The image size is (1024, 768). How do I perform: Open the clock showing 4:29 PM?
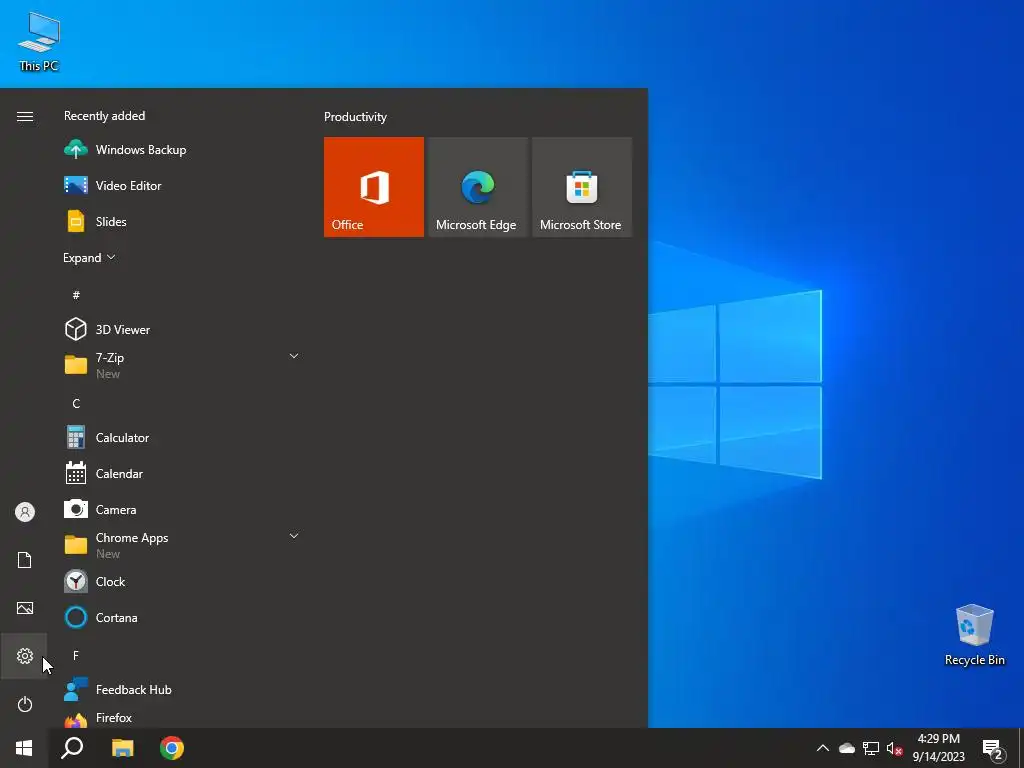938,748
